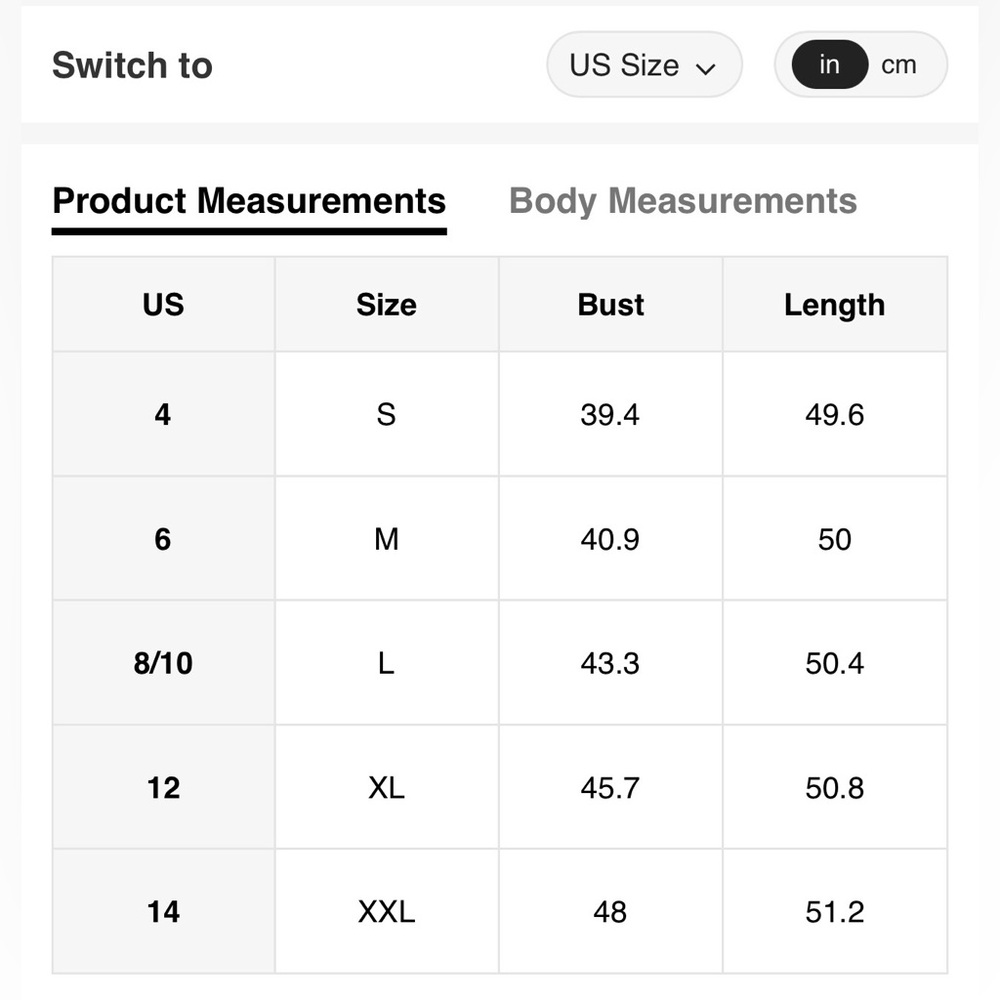The width and height of the screenshot is (1000, 1000).
Task: Click the Bust column header
Action: point(610,304)
